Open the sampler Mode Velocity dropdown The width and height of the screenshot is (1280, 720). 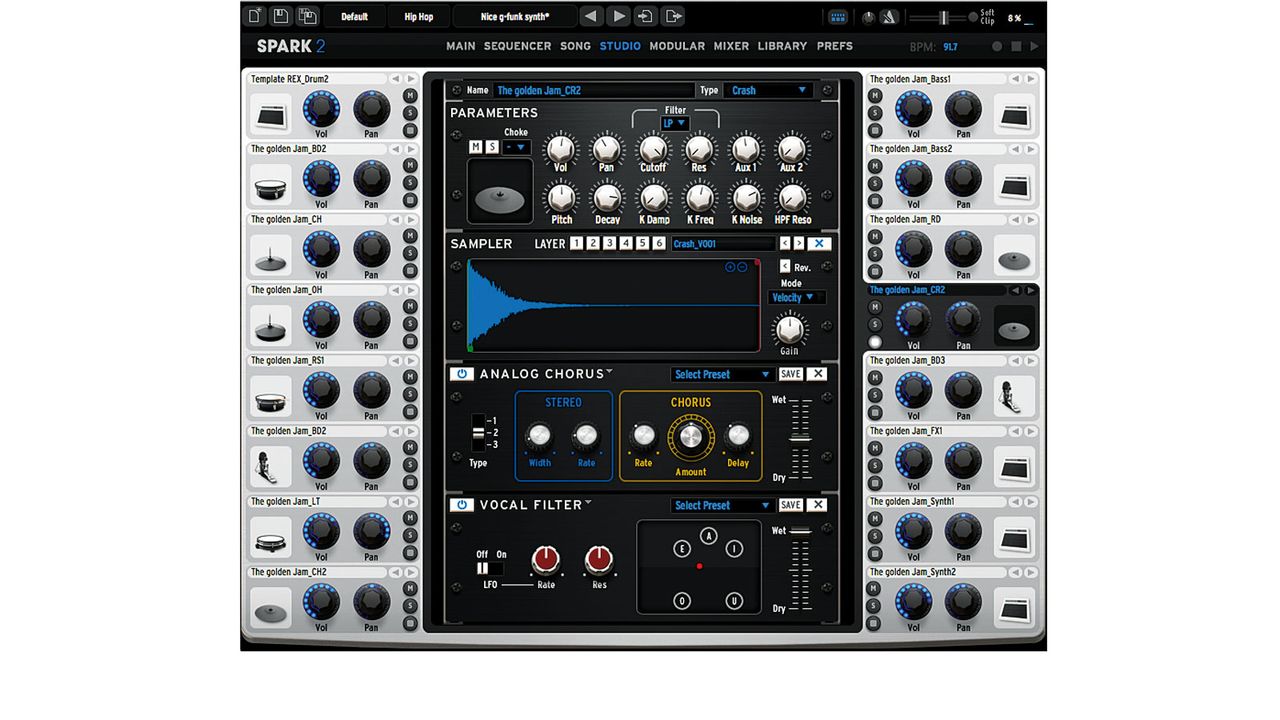point(797,298)
